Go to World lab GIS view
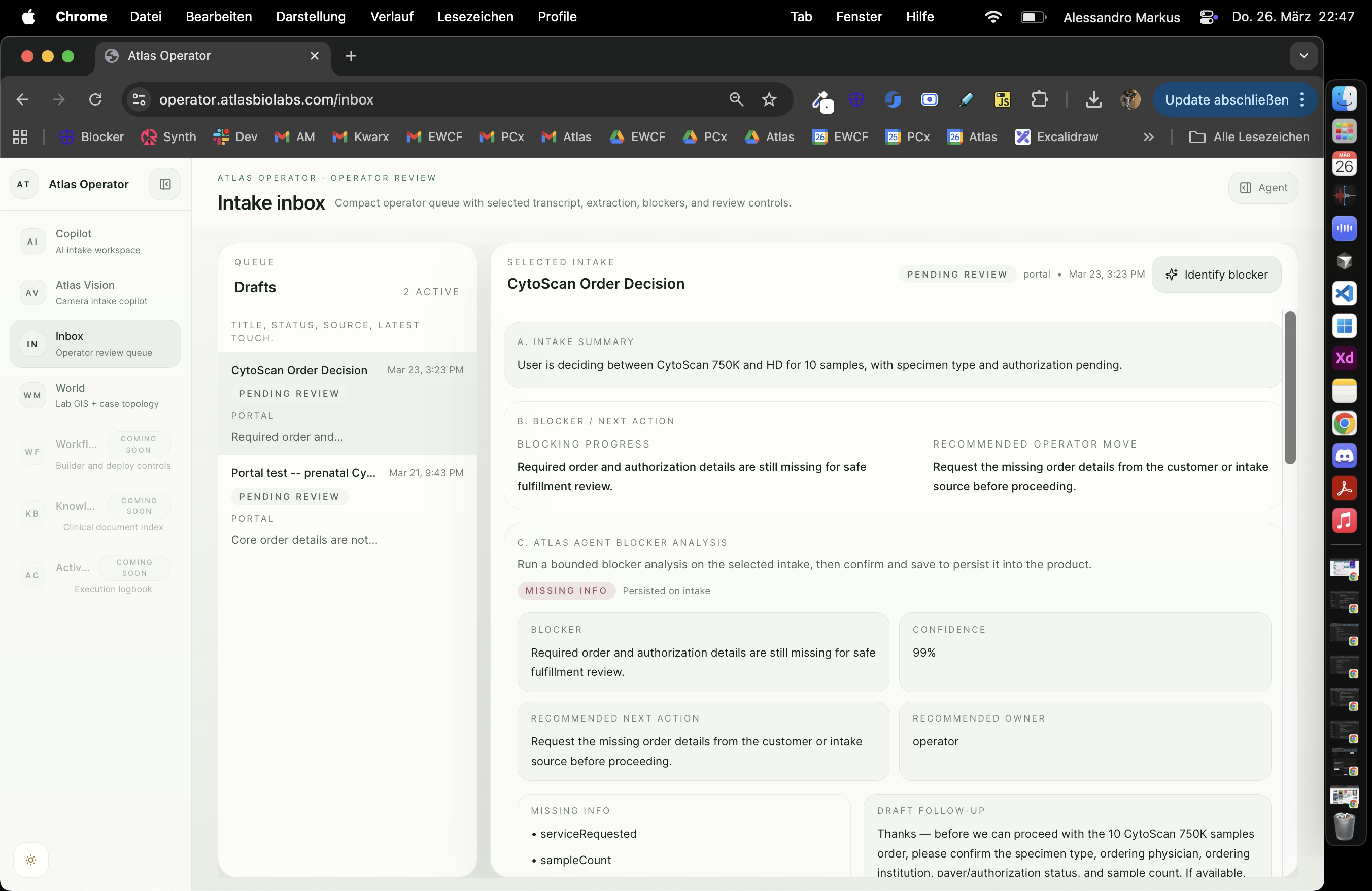 tap(95, 395)
